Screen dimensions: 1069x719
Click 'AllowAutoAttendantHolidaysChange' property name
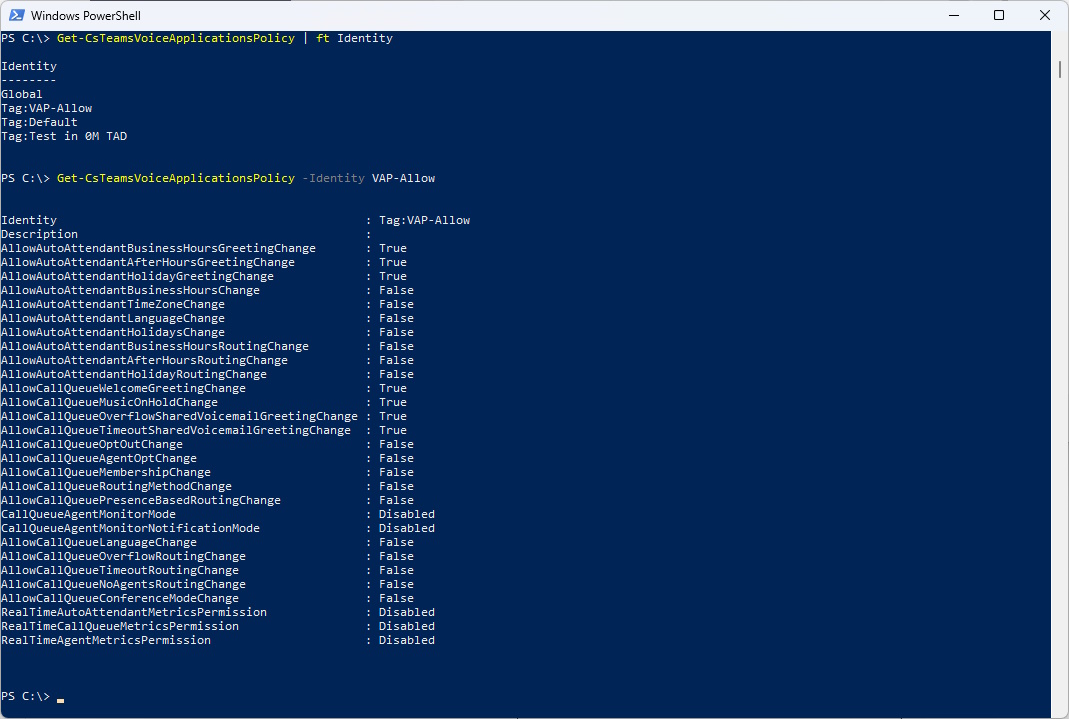(112, 332)
